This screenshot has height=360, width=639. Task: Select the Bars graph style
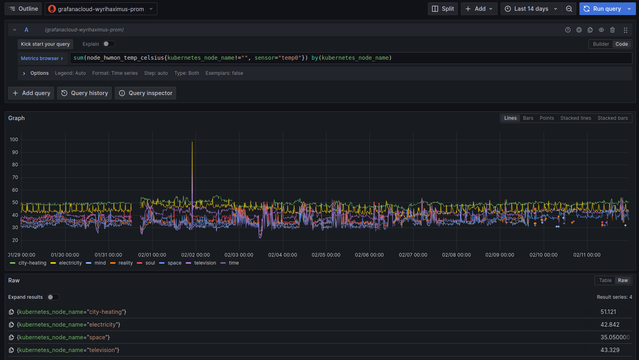coord(528,118)
